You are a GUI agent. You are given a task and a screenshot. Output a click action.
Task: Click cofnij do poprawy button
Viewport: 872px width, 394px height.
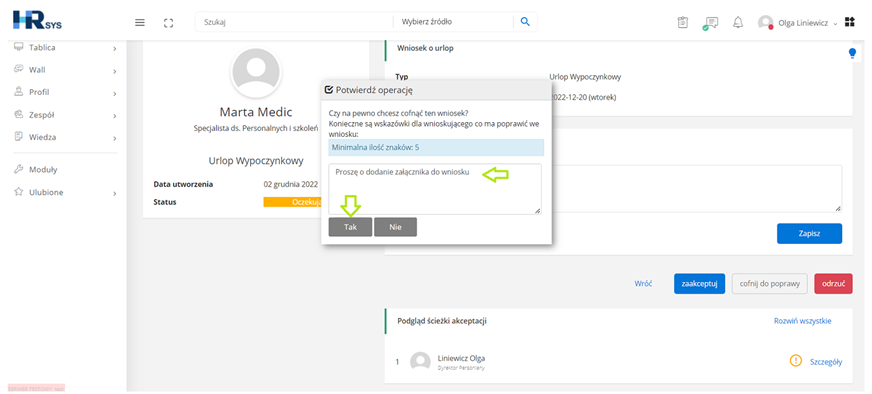point(770,284)
